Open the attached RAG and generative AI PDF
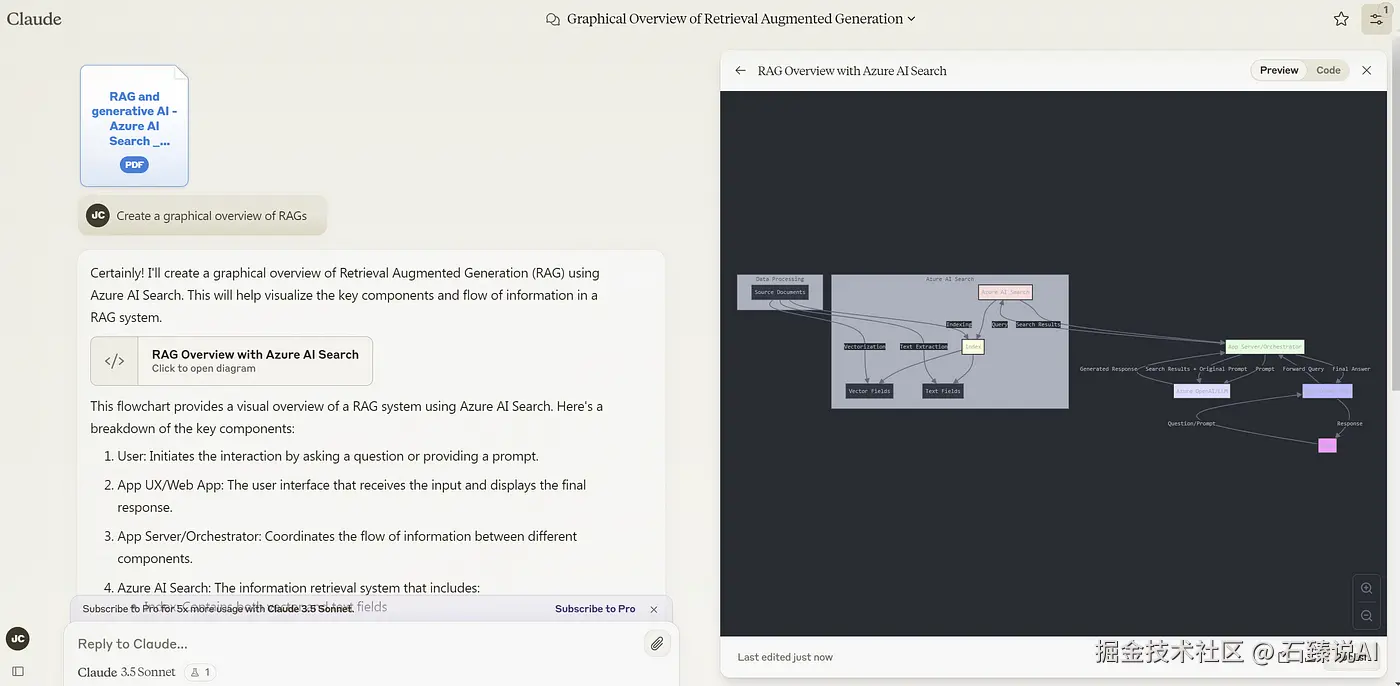 coord(134,126)
